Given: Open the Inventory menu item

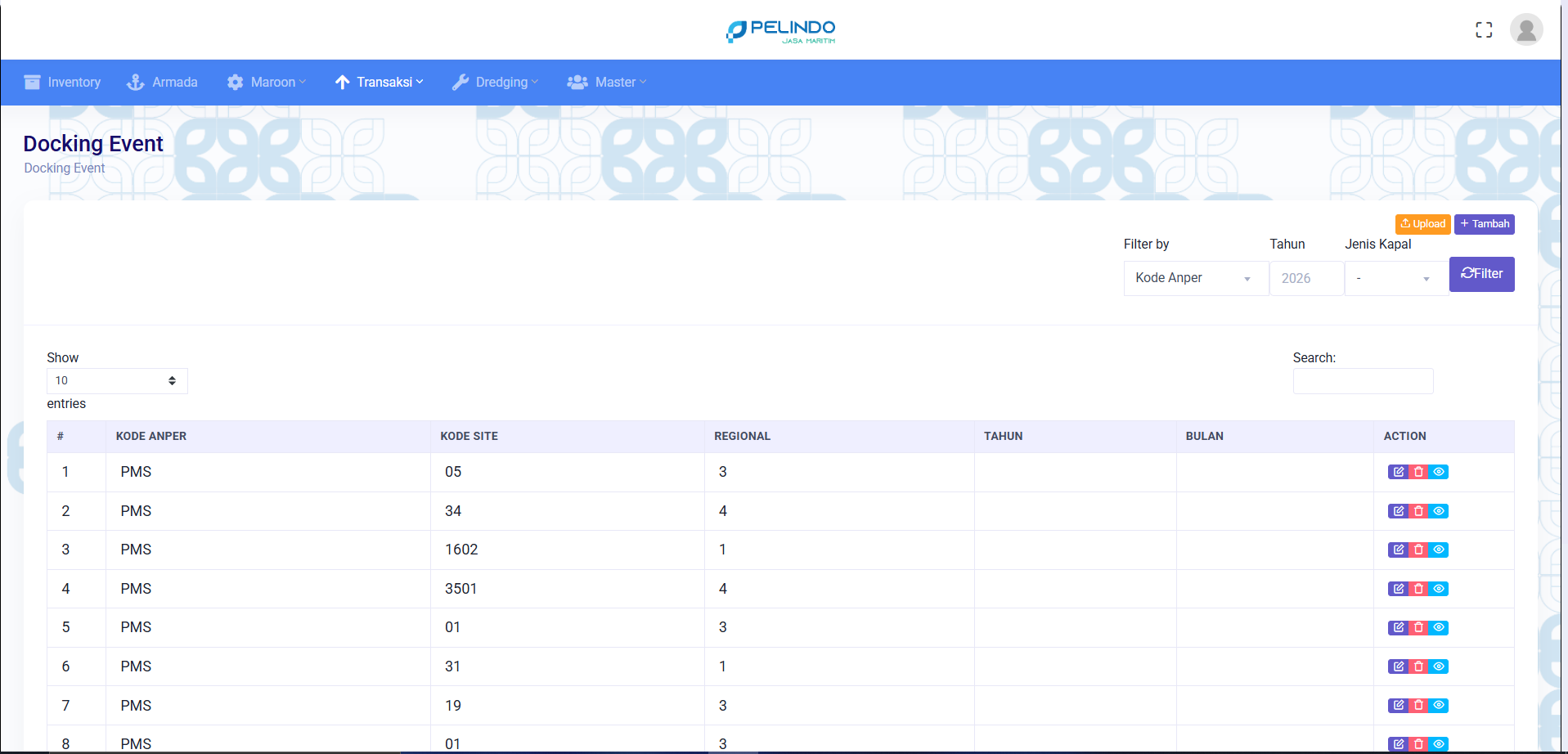Looking at the screenshot, I should pos(62,82).
